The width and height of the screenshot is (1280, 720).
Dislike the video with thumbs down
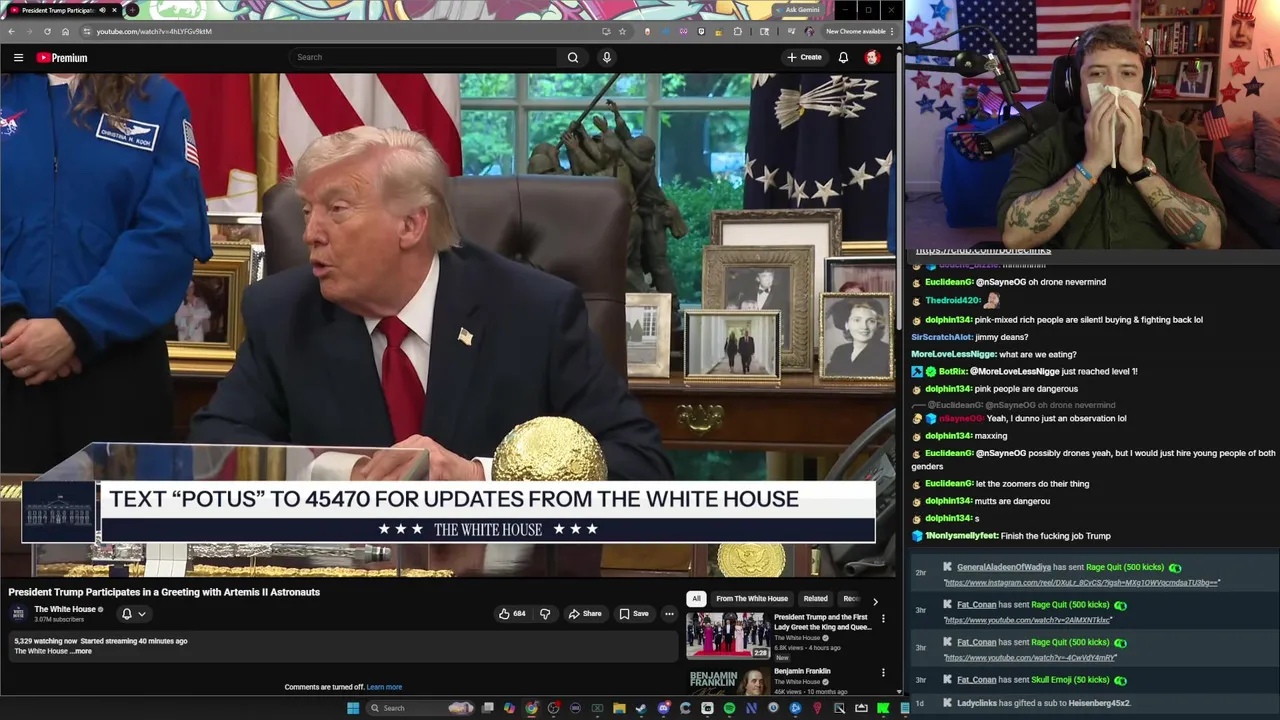(x=545, y=614)
